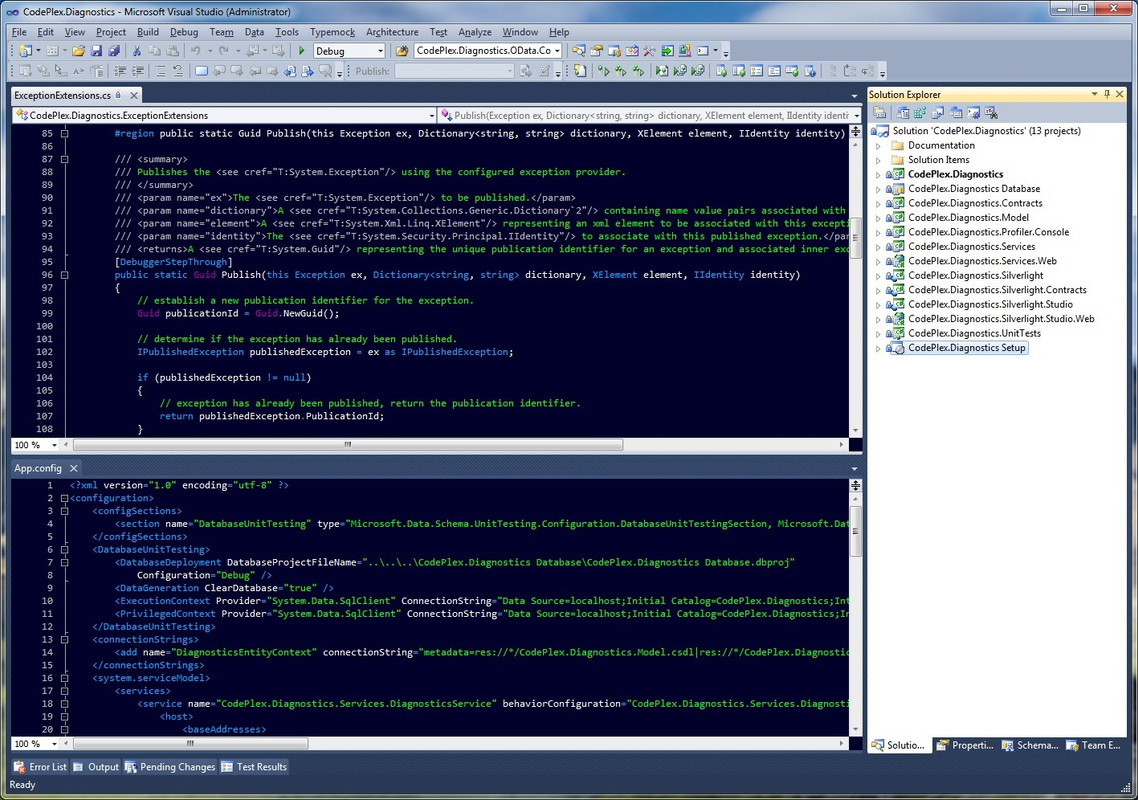
Task: Switch to the Team Explorer bottom tab
Action: pos(1094,745)
